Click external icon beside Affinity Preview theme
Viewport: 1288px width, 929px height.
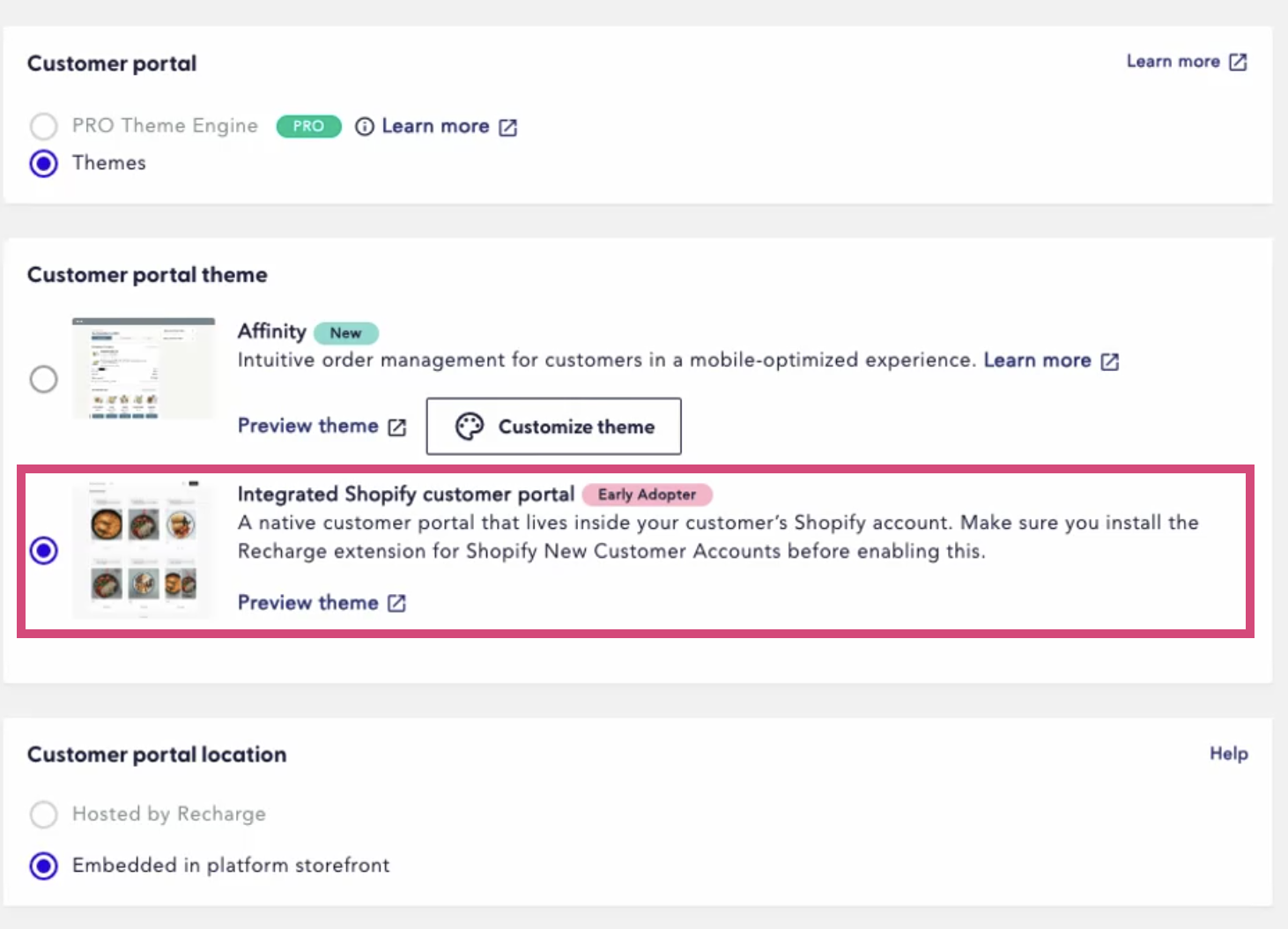[x=397, y=427]
